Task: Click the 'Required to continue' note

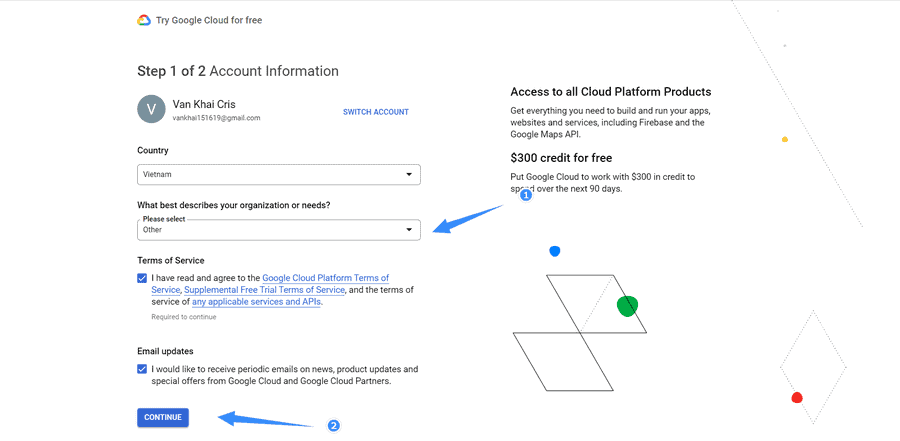Action: (x=184, y=317)
